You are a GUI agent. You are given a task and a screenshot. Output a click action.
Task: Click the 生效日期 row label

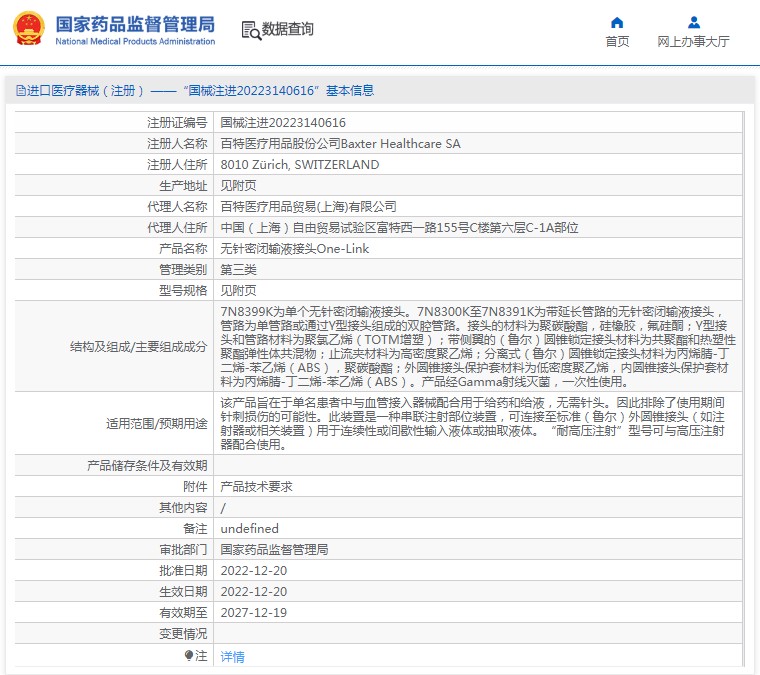(183, 592)
